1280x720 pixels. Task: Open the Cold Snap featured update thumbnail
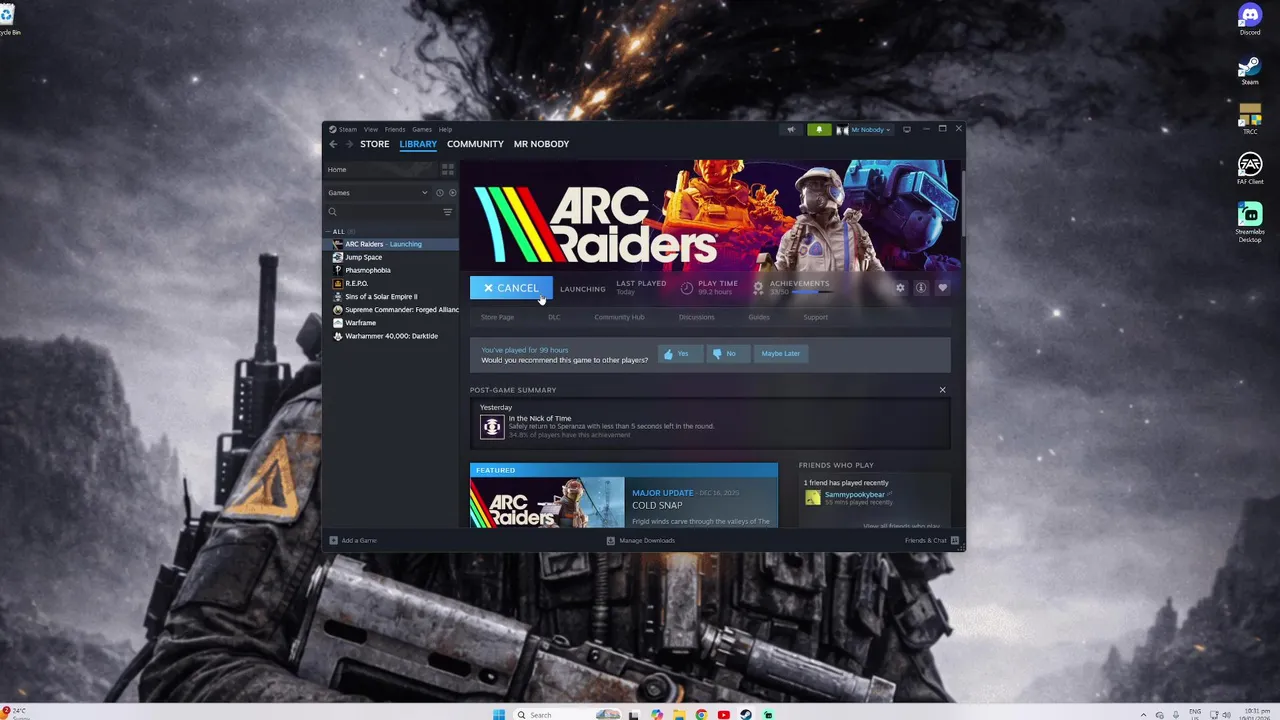click(x=547, y=503)
